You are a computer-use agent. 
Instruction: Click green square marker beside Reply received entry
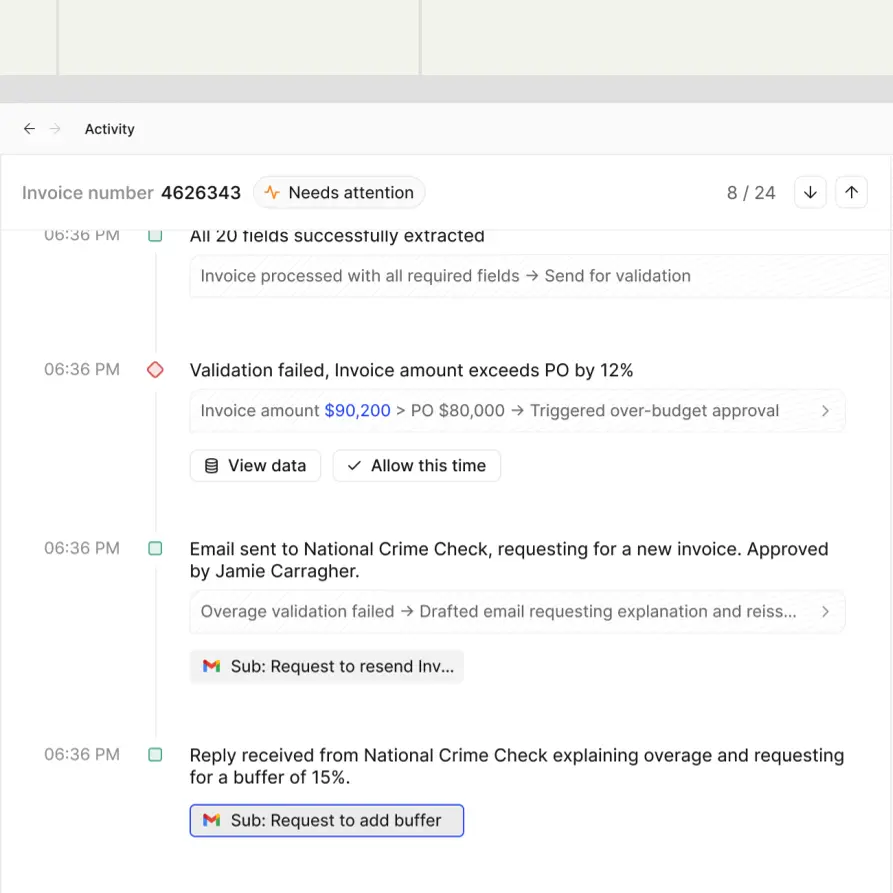pos(155,755)
